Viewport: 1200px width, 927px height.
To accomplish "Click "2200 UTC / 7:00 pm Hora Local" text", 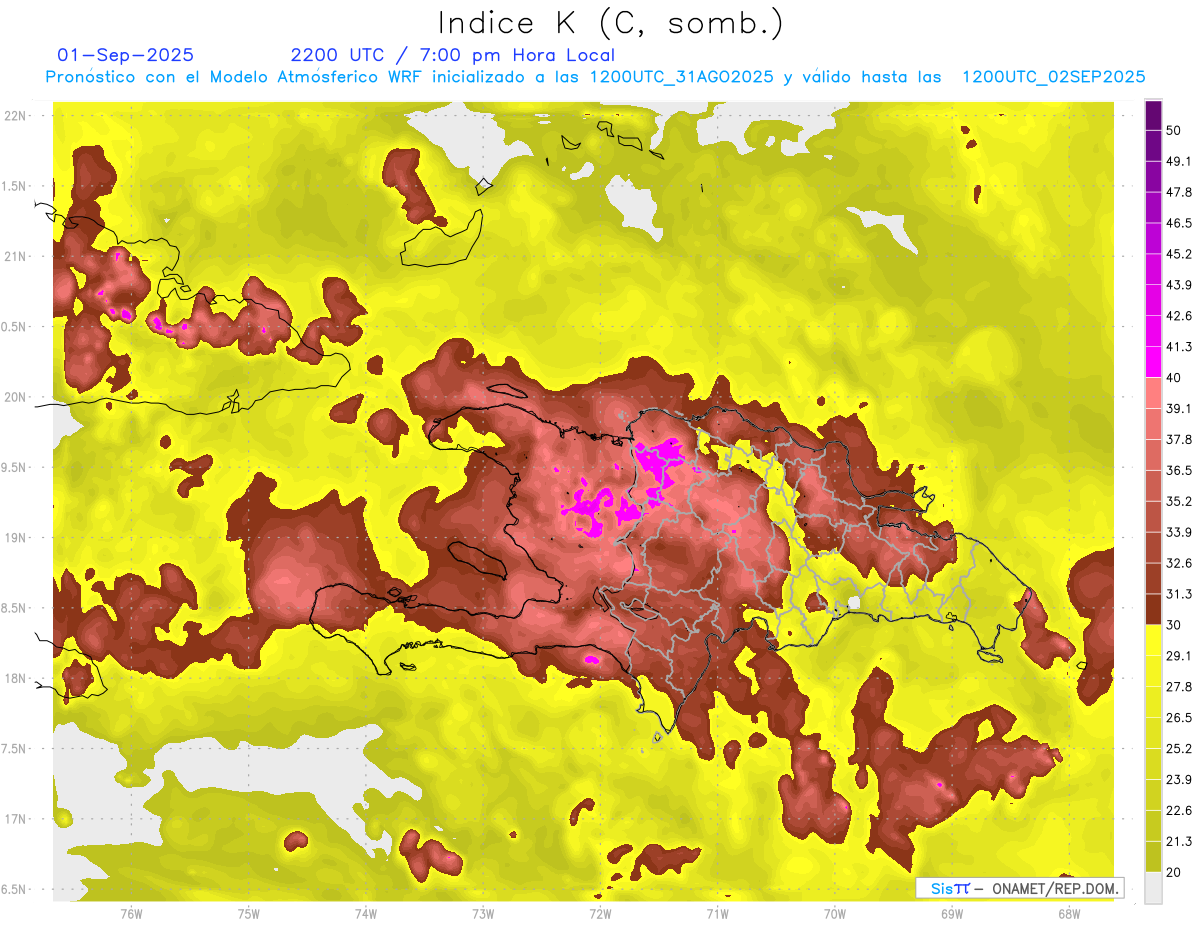I will pyautogui.click(x=452, y=55).
